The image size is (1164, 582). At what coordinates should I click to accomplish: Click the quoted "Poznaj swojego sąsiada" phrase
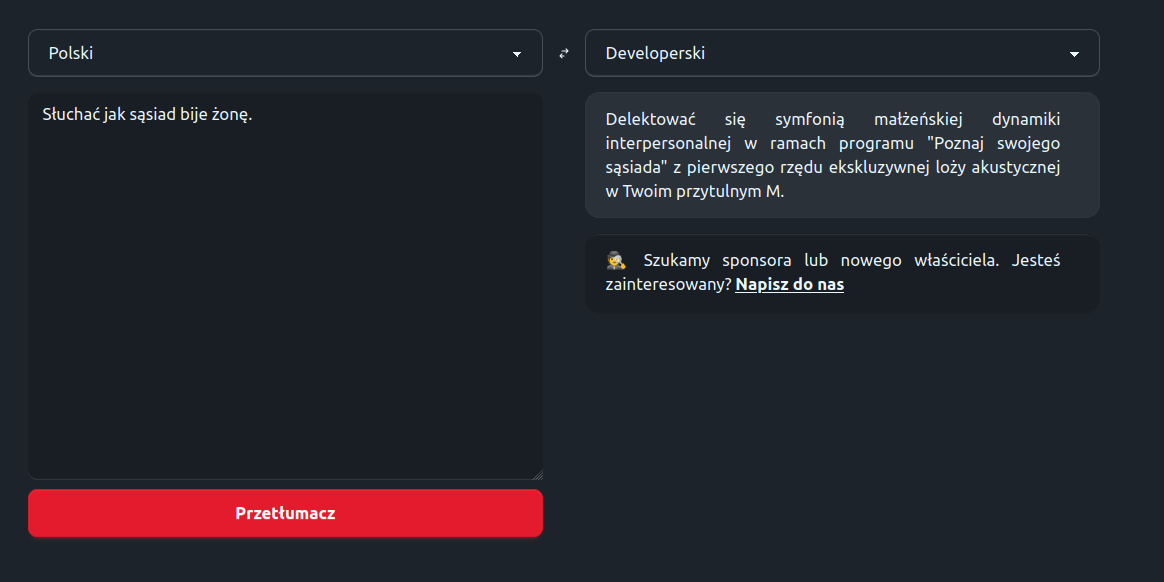click(990, 143)
